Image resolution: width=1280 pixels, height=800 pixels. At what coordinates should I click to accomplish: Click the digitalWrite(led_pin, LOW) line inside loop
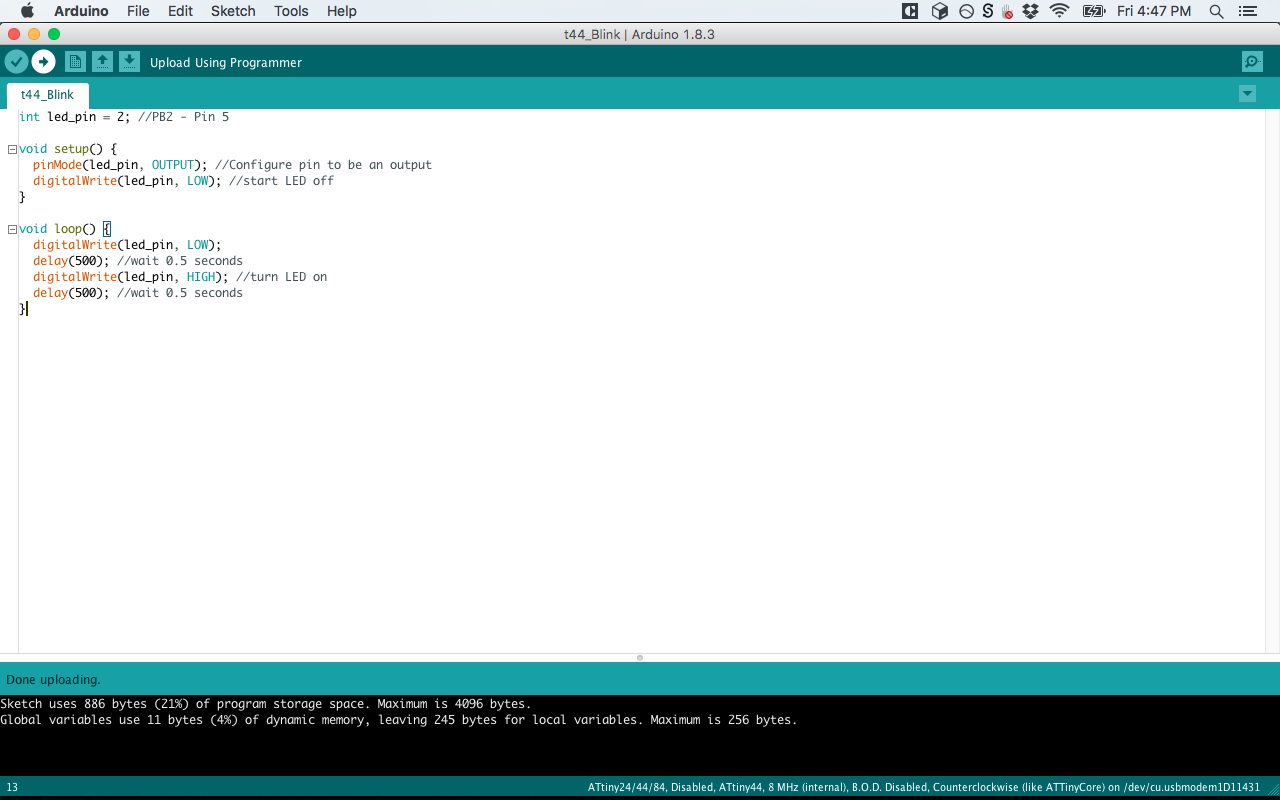(x=127, y=245)
